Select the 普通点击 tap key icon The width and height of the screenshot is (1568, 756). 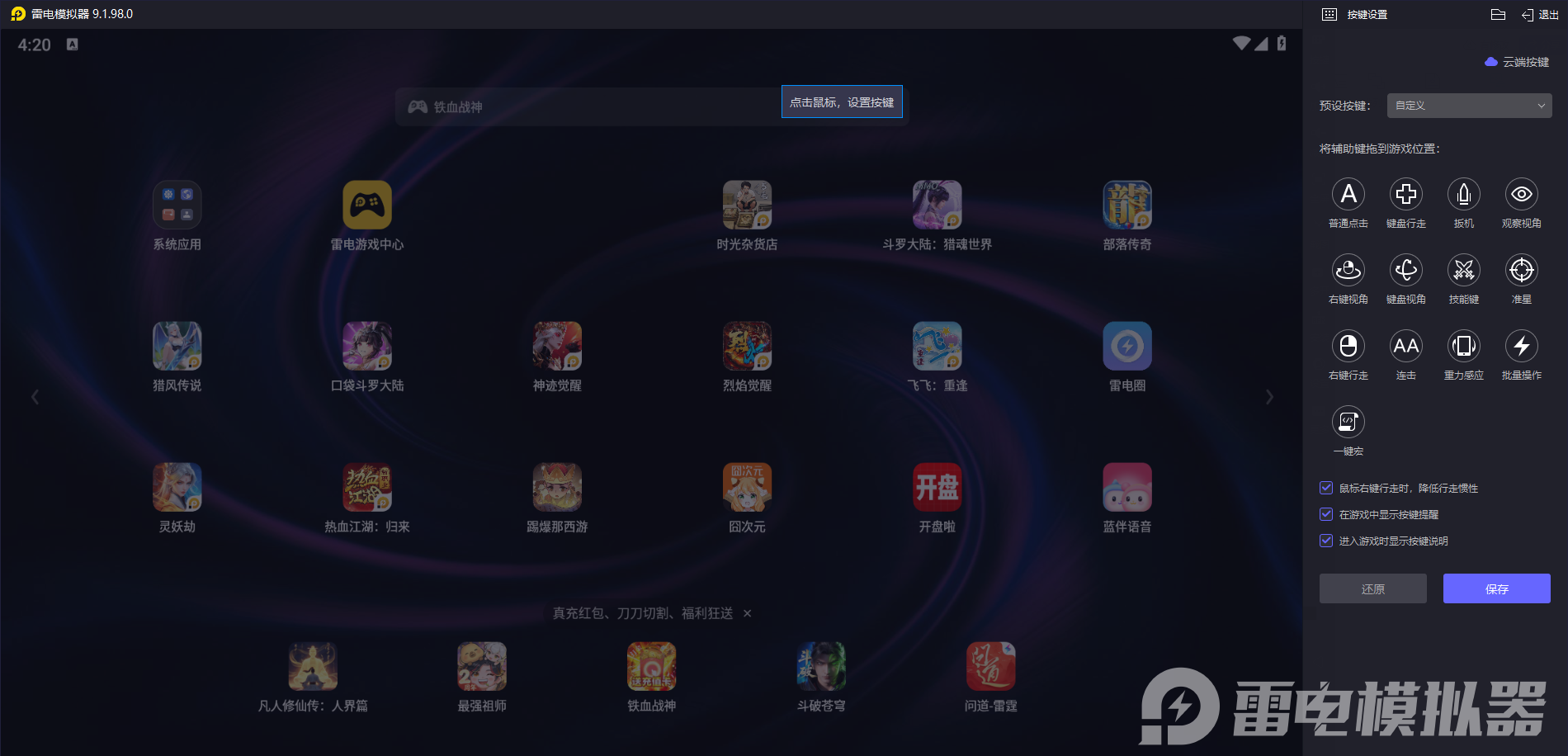pyautogui.click(x=1348, y=194)
